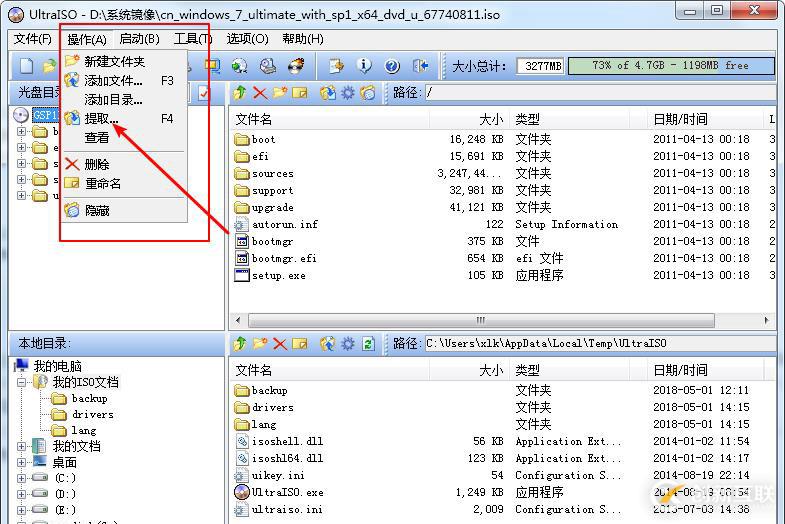Open the 文件(F) menu
The height and width of the screenshot is (524, 785).
(33, 39)
